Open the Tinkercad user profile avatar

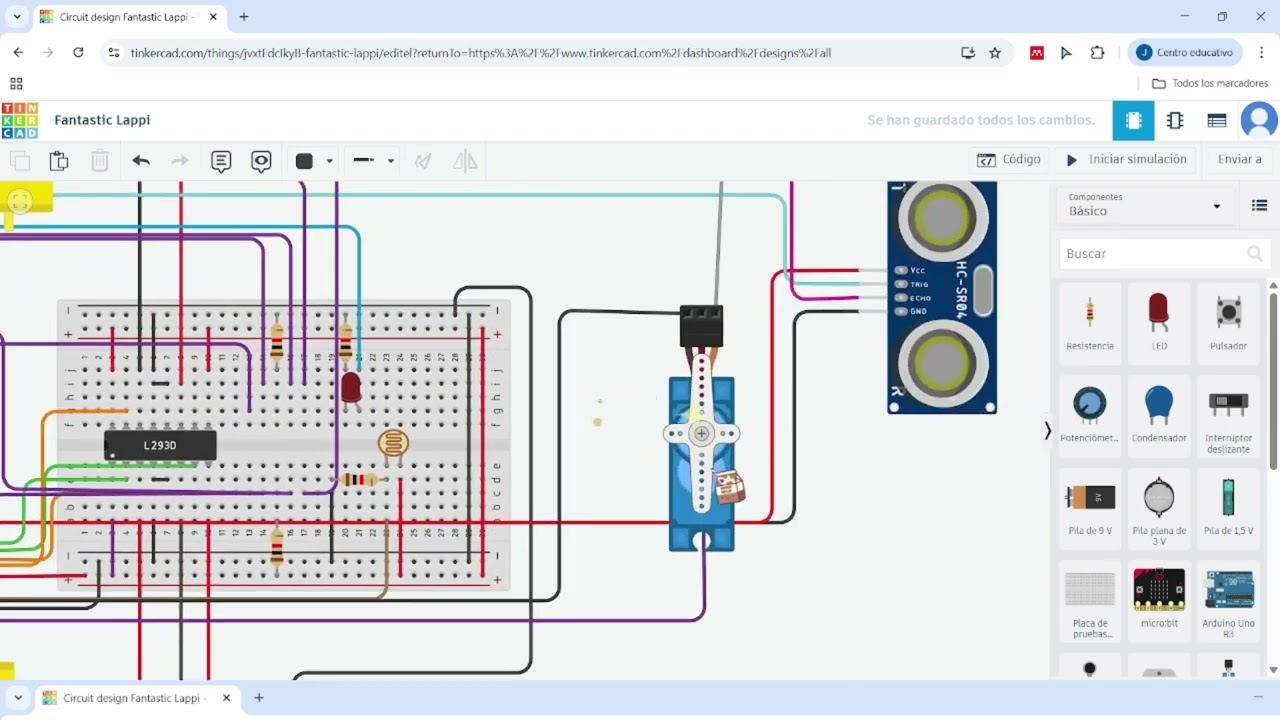coord(1259,120)
